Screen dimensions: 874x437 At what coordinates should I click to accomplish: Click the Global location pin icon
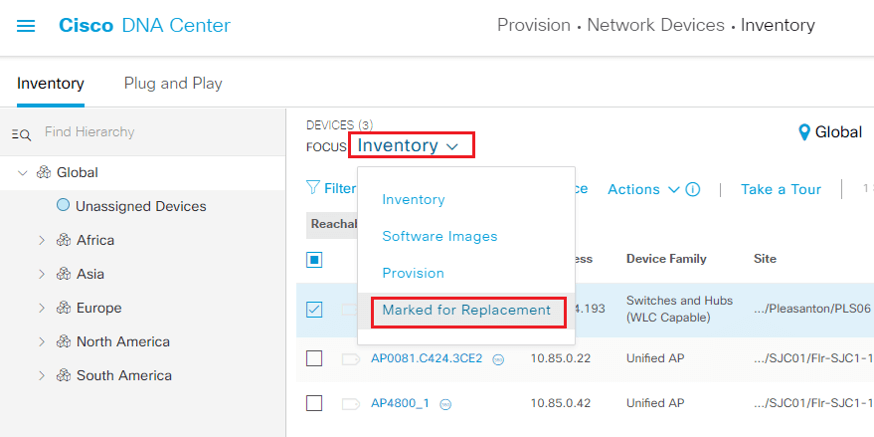804,132
